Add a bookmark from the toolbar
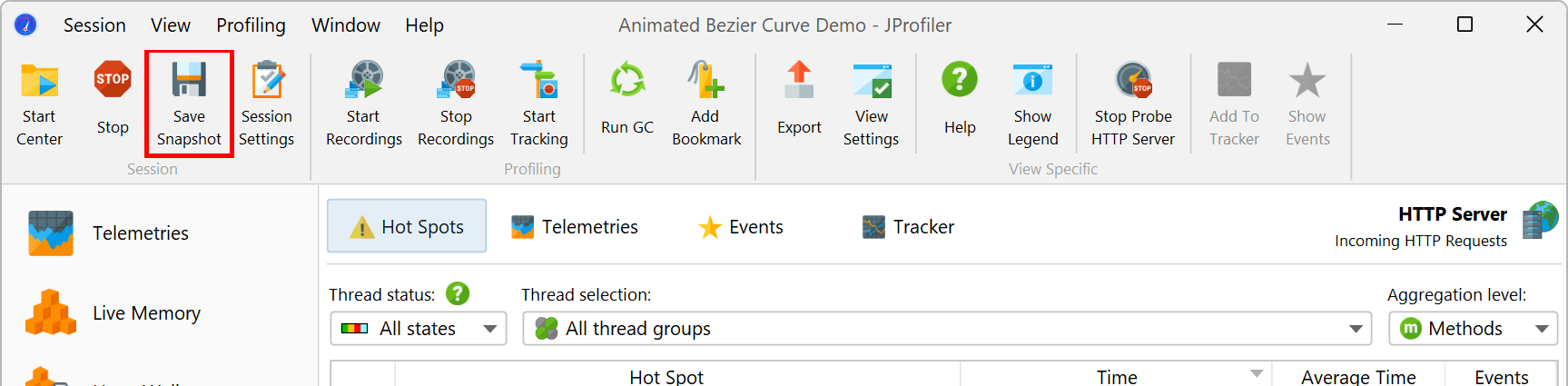Viewport: 1568px width, 386px height. point(706,102)
